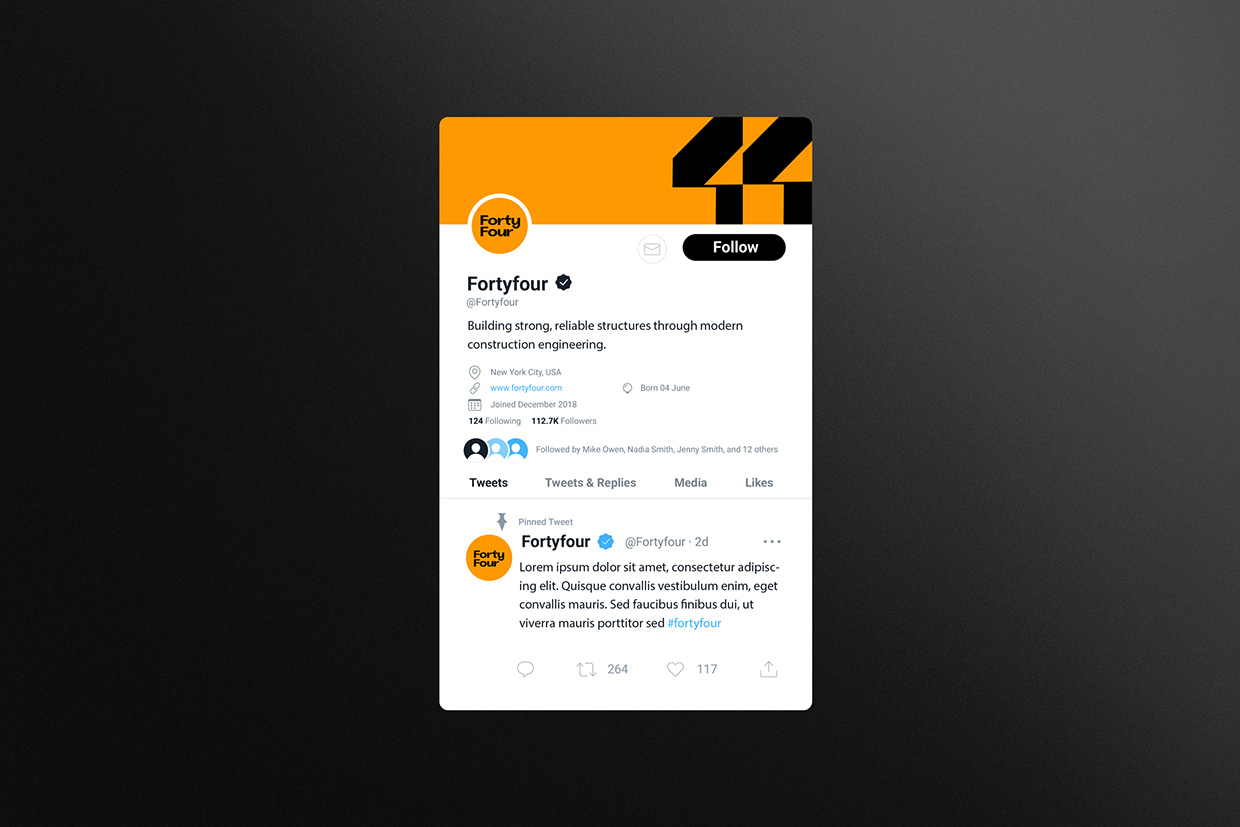Screen dimensions: 1240x827
Task: Click the FortyFour profile avatar in header
Action: (x=499, y=226)
